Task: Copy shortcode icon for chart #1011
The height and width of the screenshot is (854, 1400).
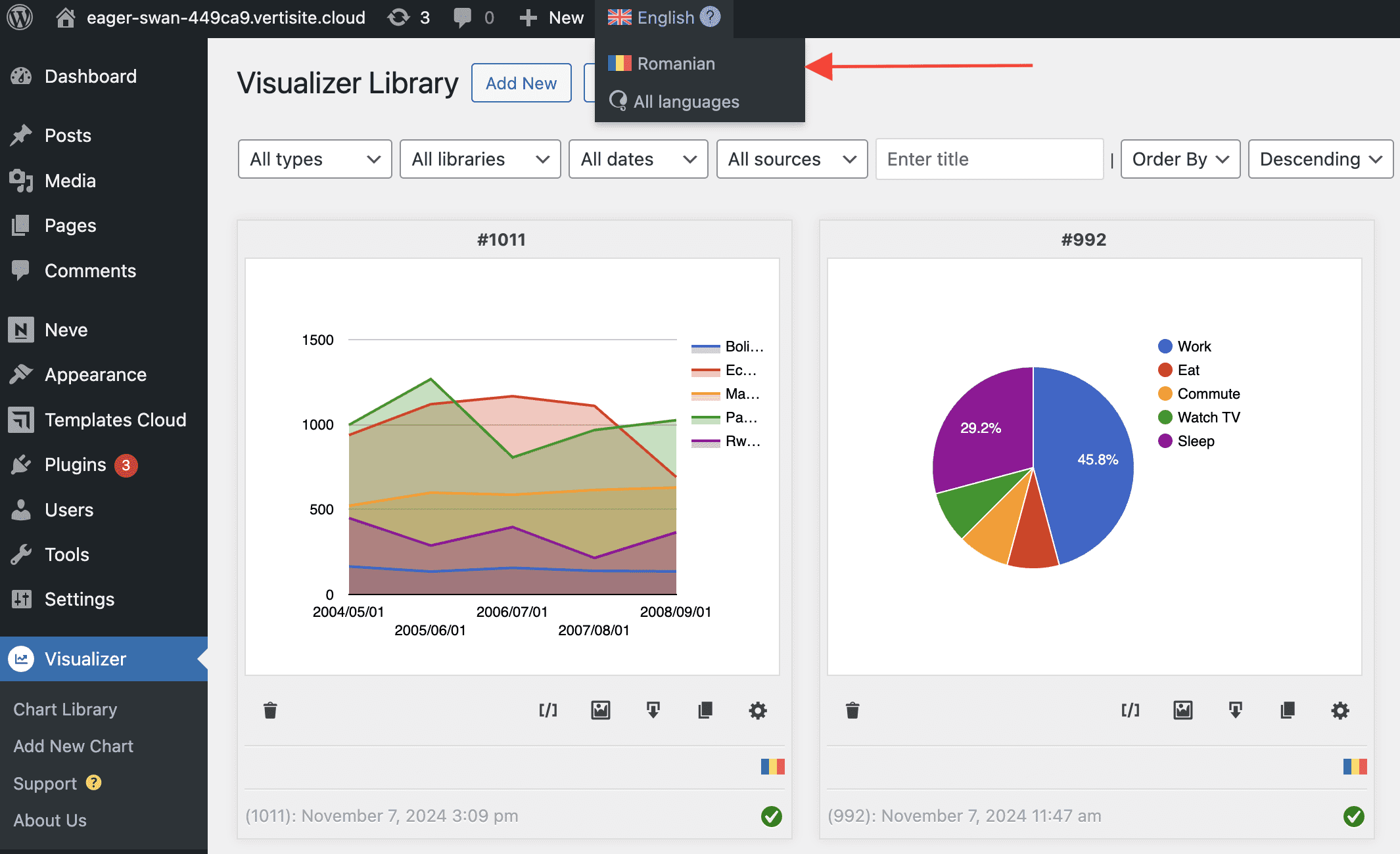Action: 548,710
